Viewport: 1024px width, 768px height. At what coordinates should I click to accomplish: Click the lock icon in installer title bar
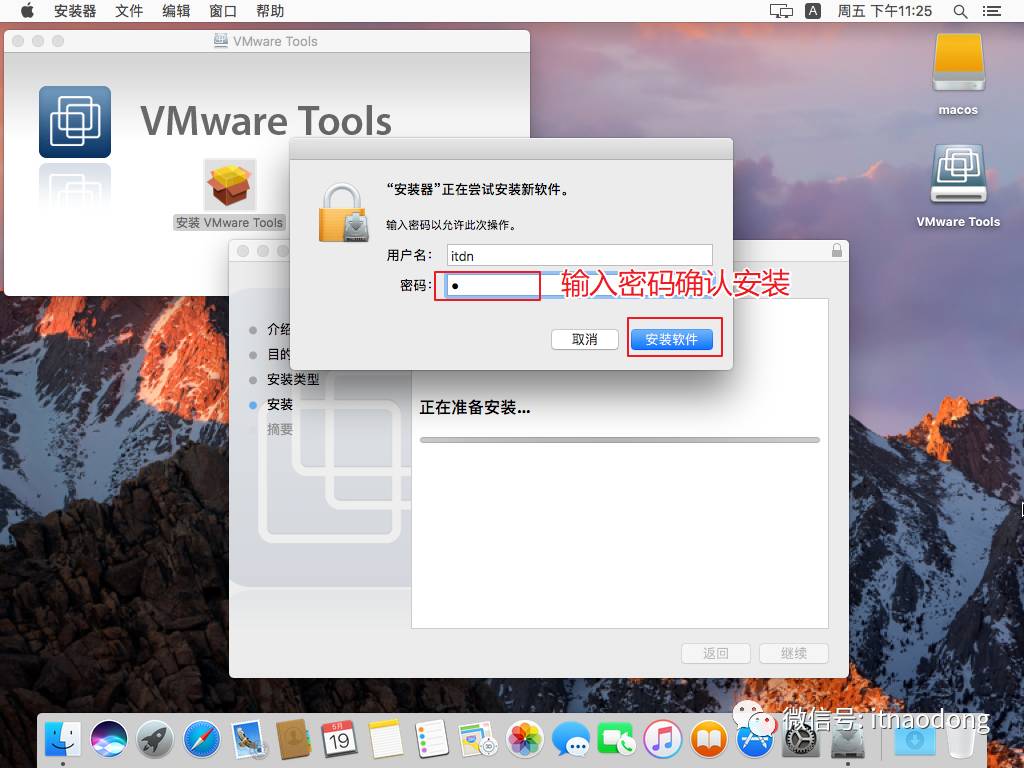pyautogui.click(x=837, y=250)
